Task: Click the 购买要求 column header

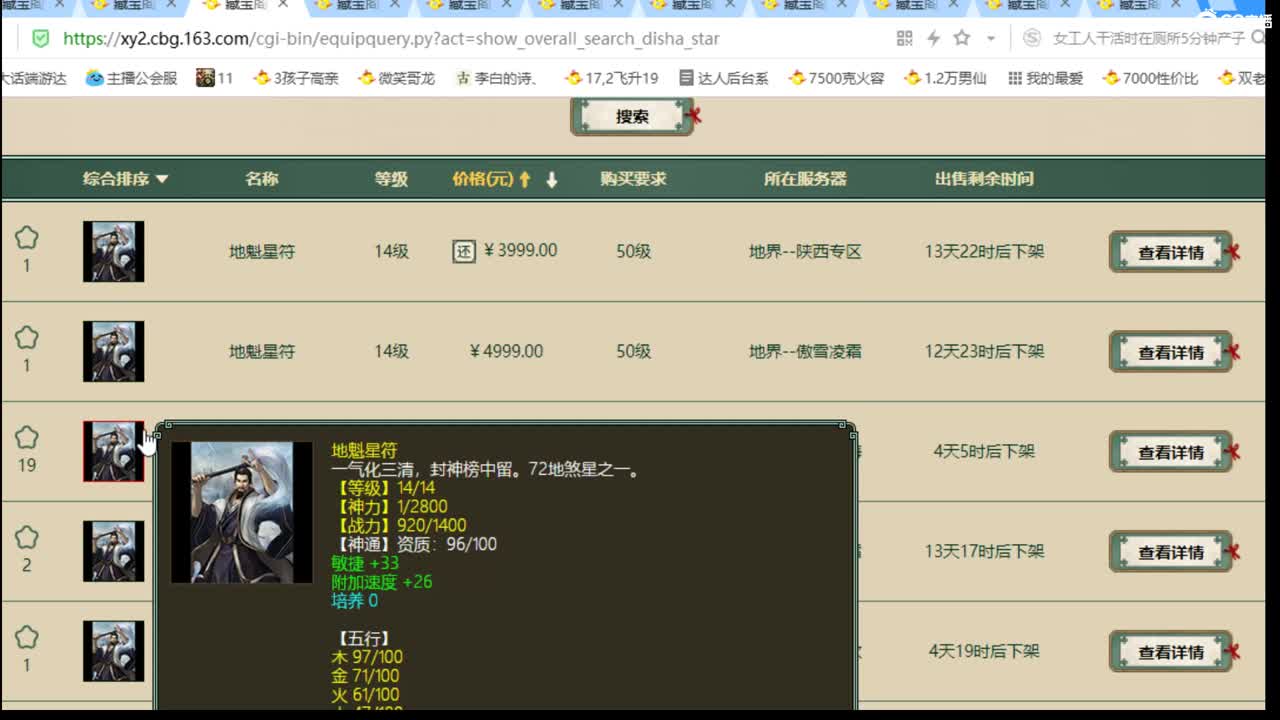Action: (633, 179)
